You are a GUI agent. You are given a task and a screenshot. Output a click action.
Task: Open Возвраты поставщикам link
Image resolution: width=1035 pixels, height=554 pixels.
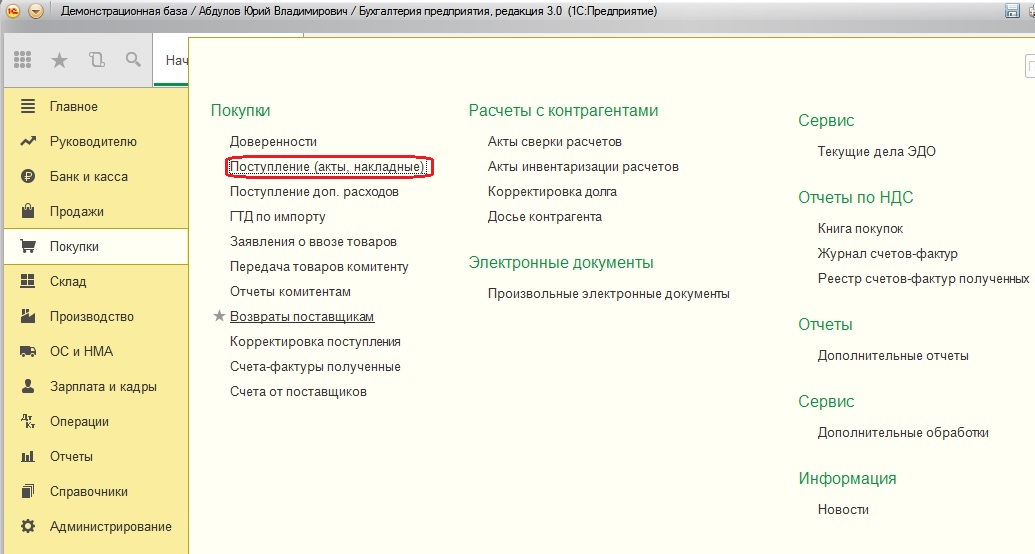point(302,316)
